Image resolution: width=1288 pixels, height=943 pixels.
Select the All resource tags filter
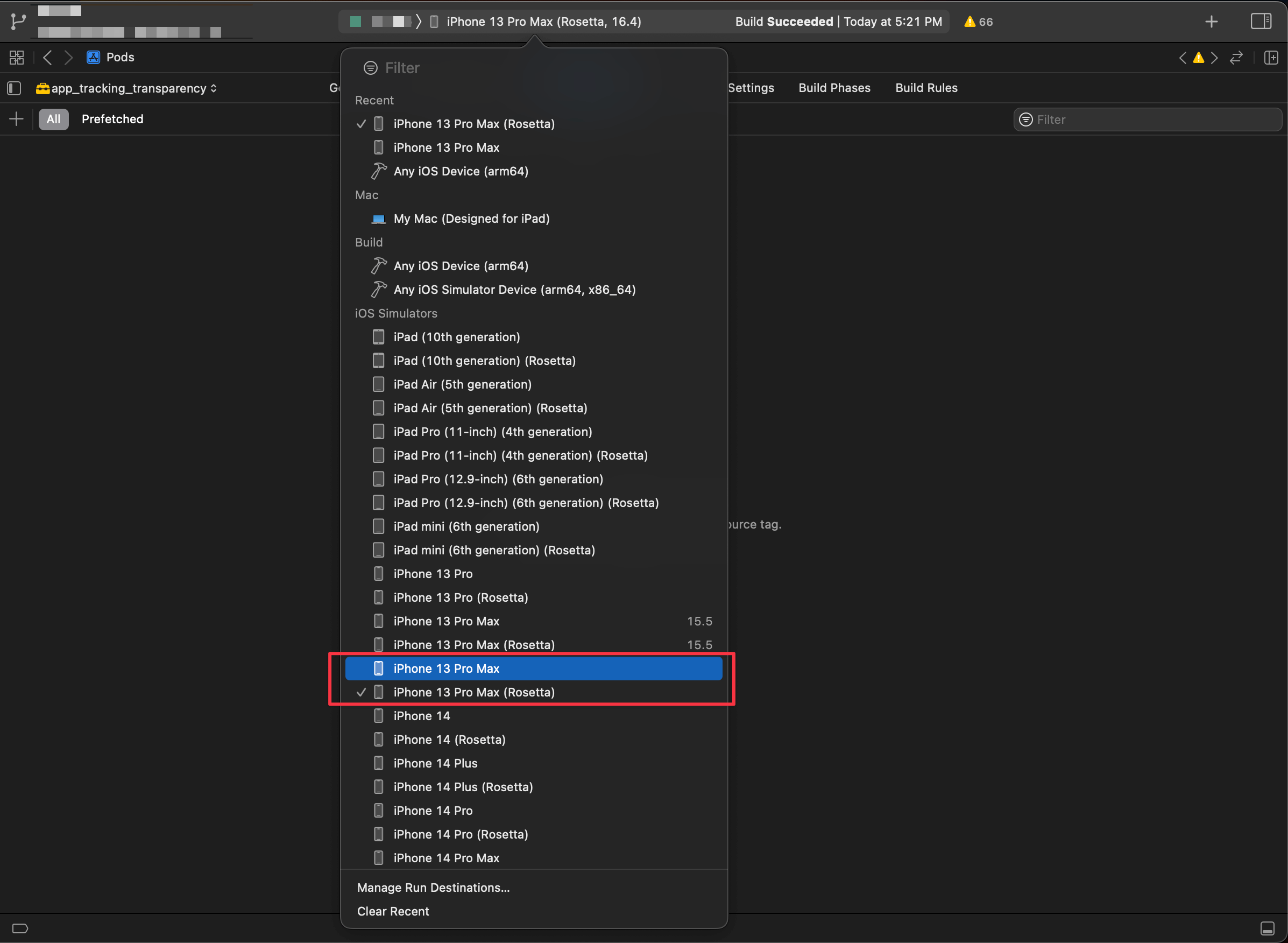pos(54,119)
